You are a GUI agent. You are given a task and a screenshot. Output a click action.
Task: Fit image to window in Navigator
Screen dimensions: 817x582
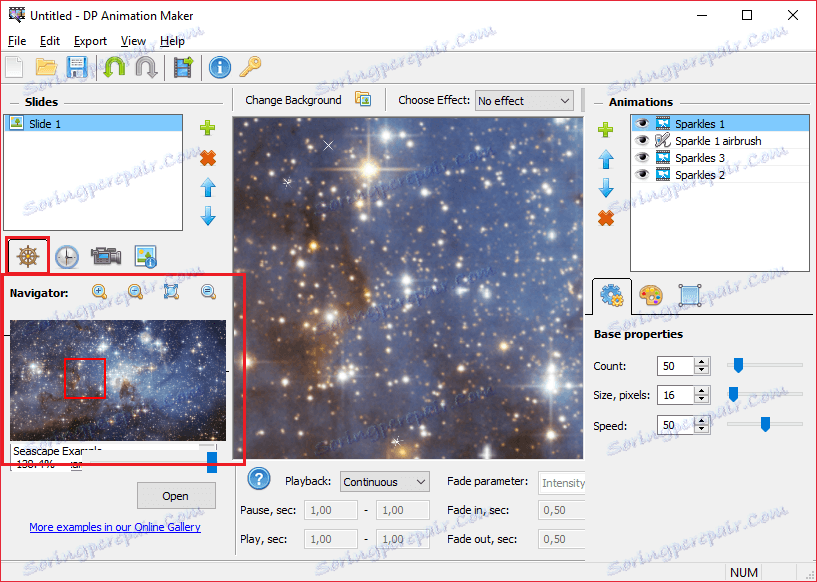point(171,292)
